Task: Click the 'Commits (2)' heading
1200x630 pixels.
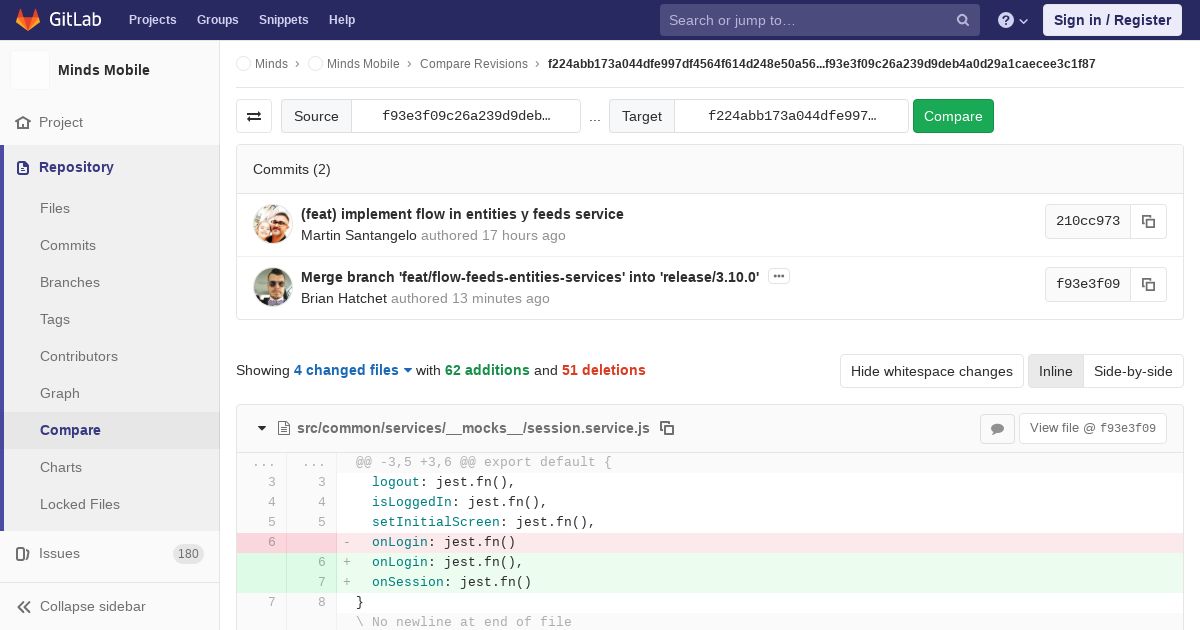Action: 292,169
